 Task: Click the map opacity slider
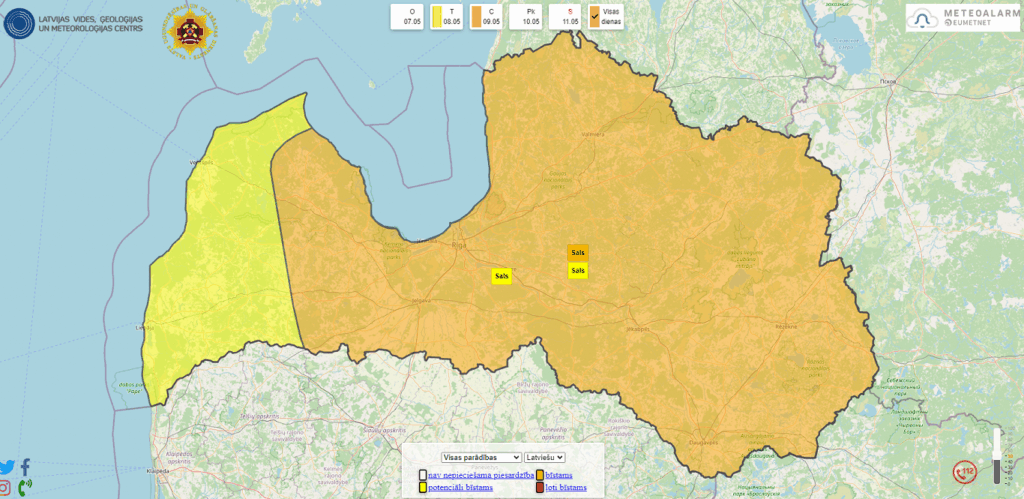(x=996, y=458)
